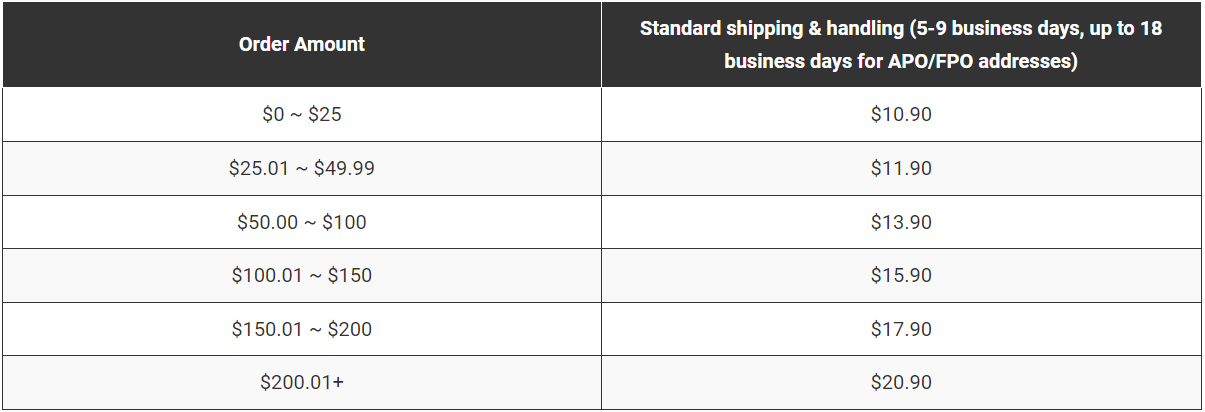Click the Order Amount column header
1205x412 pixels.
(302, 44)
